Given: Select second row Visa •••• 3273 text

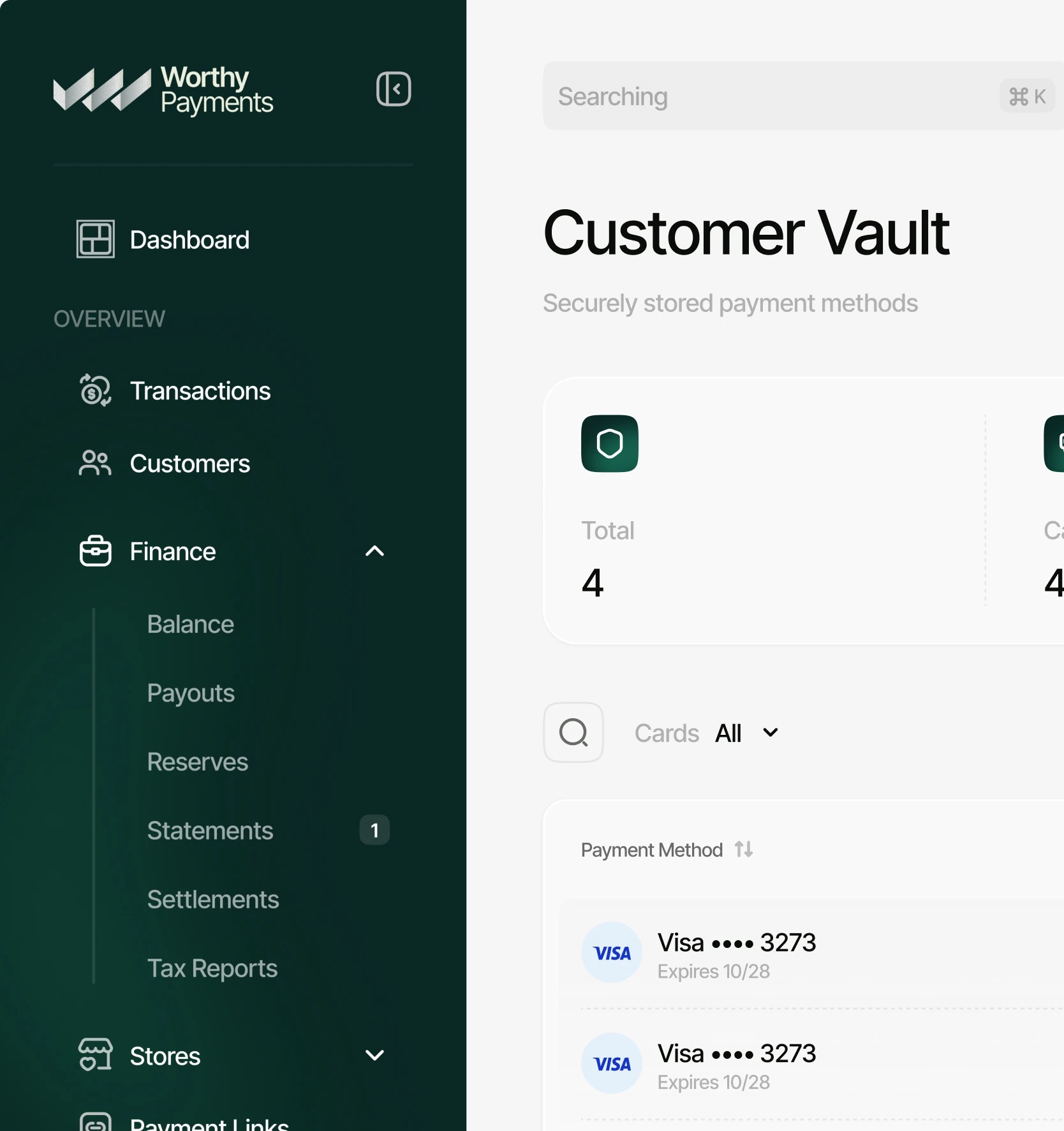Looking at the screenshot, I should tap(737, 1053).
